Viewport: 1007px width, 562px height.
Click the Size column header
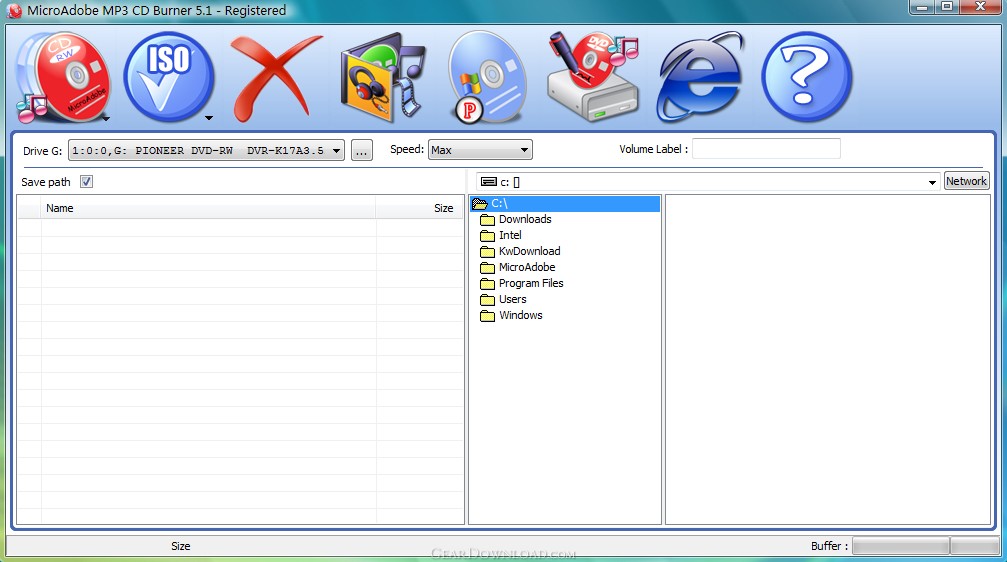pos(419,208)
